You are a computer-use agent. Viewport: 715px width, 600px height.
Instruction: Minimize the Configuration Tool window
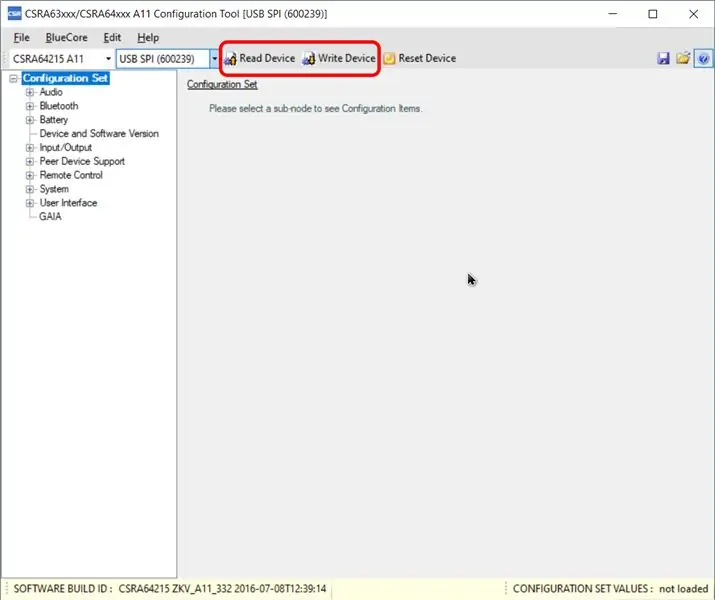pyautogui.click(x=613, y=14)
